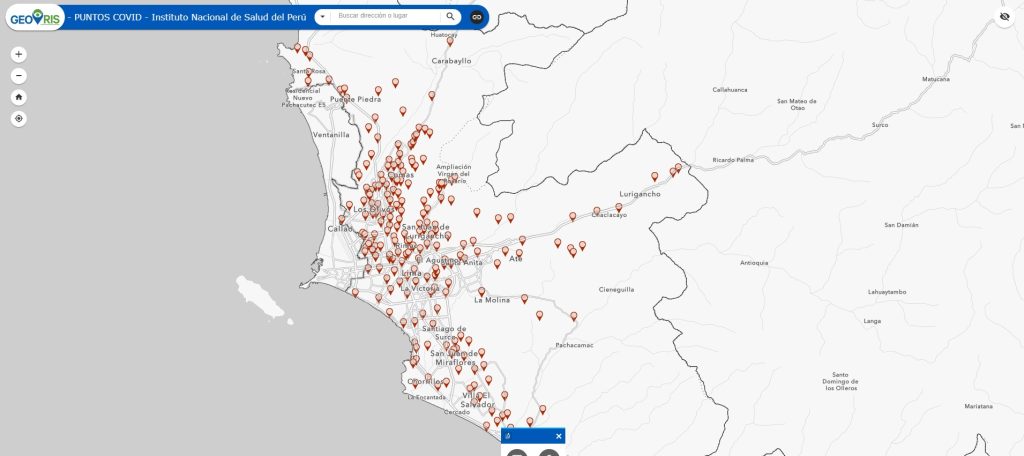Click left round button in bottom popup

point(516,453)
